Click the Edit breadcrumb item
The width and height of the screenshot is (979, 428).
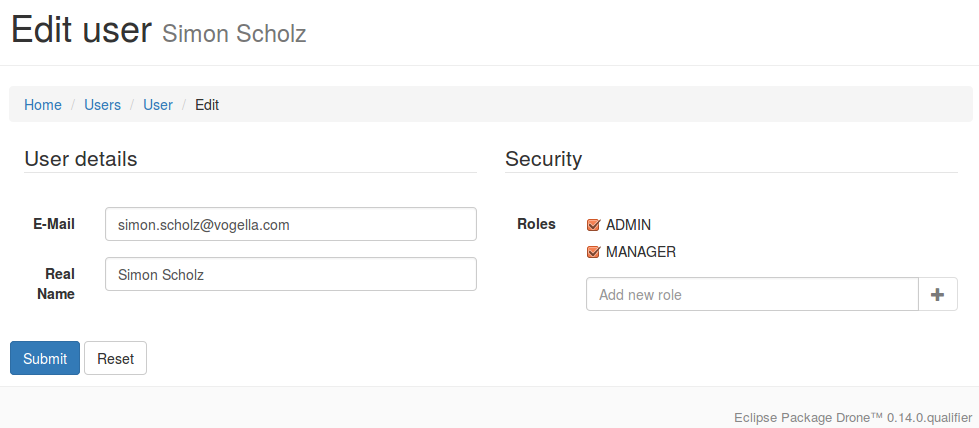[x=207, y=105]
